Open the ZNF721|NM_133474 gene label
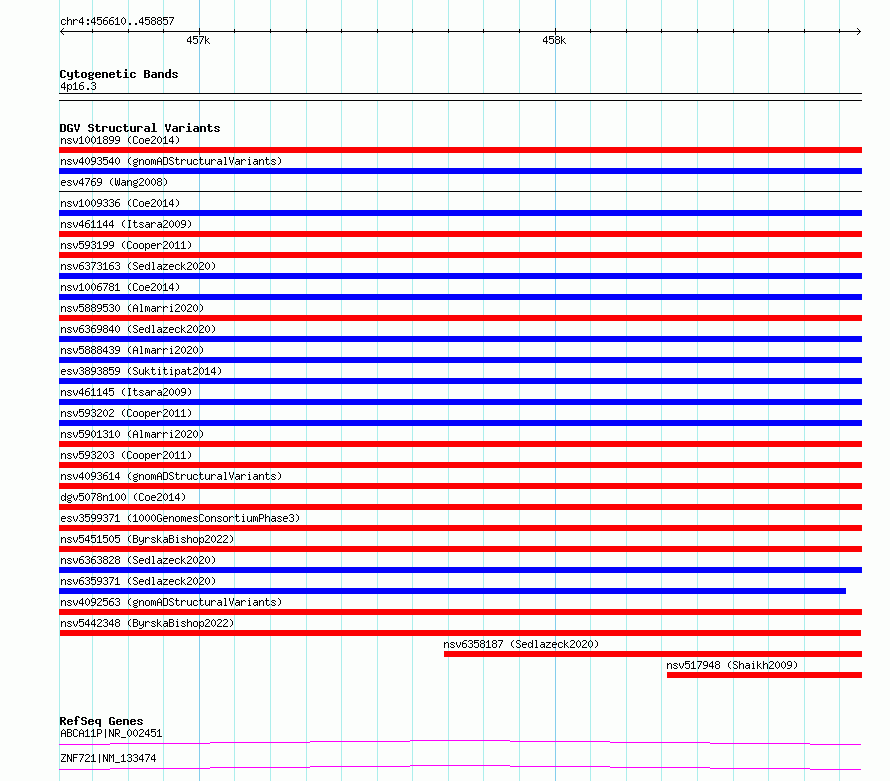The width and height of the screenshot is (890, 781). pos(108,758)
